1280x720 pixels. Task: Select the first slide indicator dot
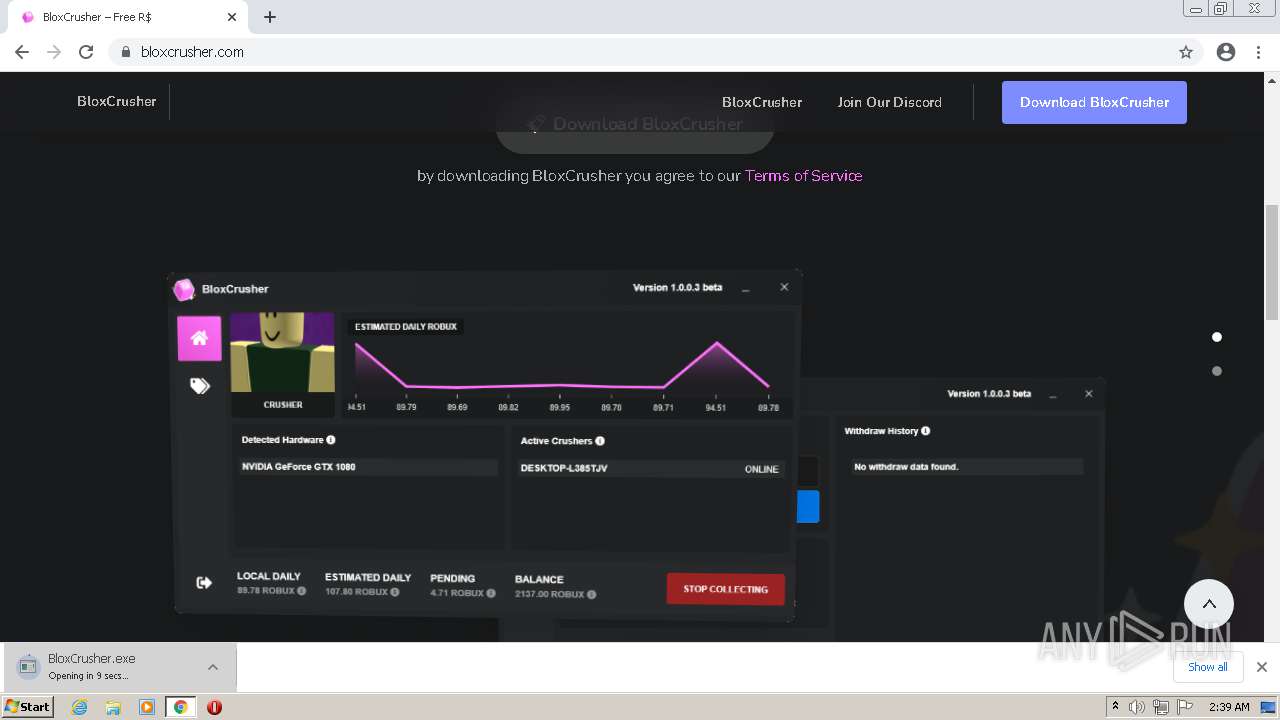point(1217,337)
